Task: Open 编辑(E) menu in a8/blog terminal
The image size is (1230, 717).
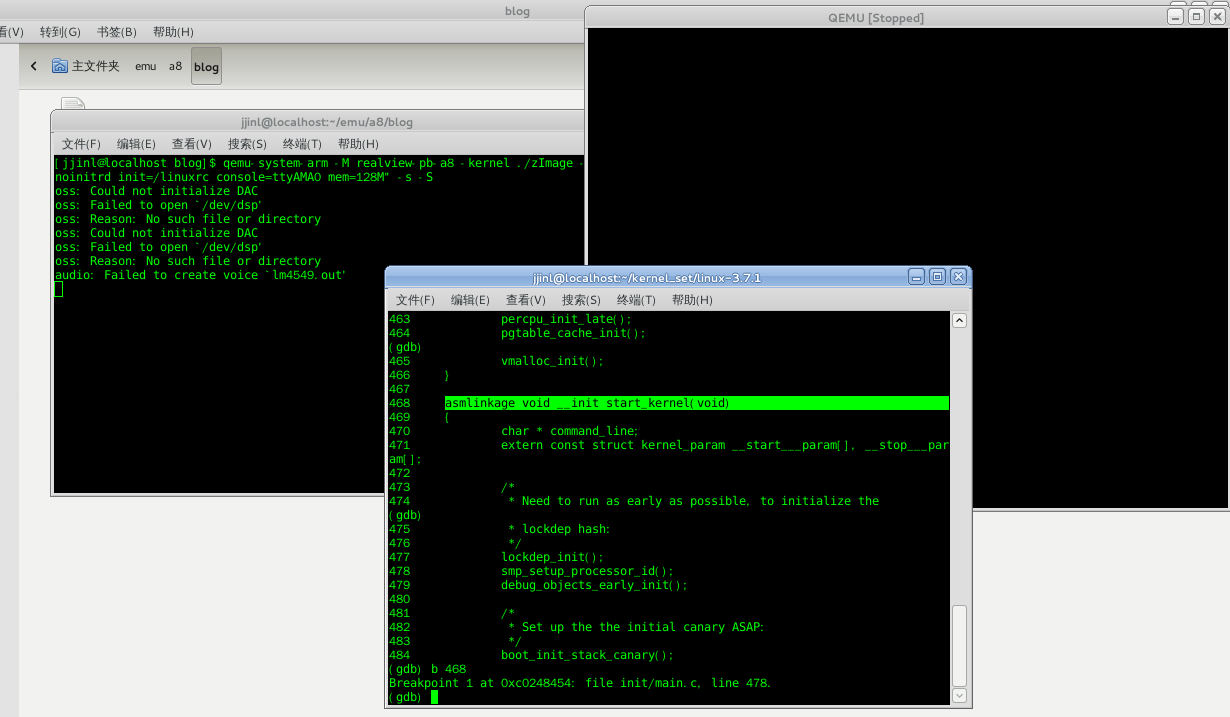Action: pos(136,144)
